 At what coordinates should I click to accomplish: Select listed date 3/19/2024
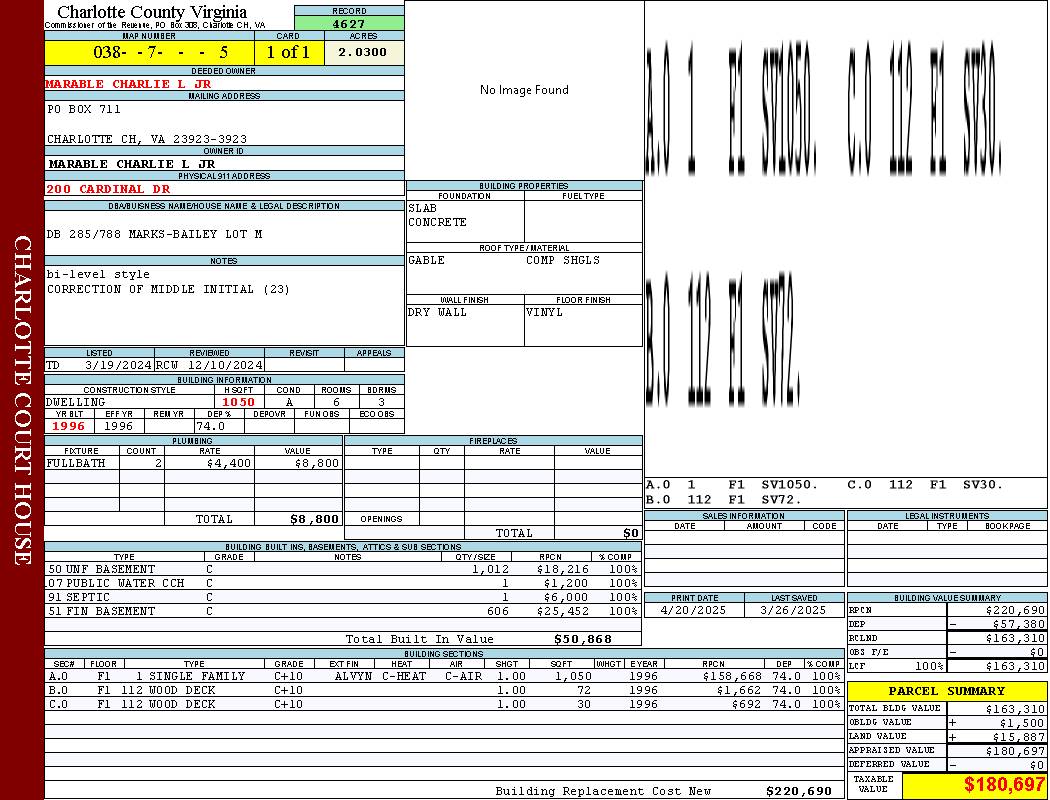tap(119, 366)
